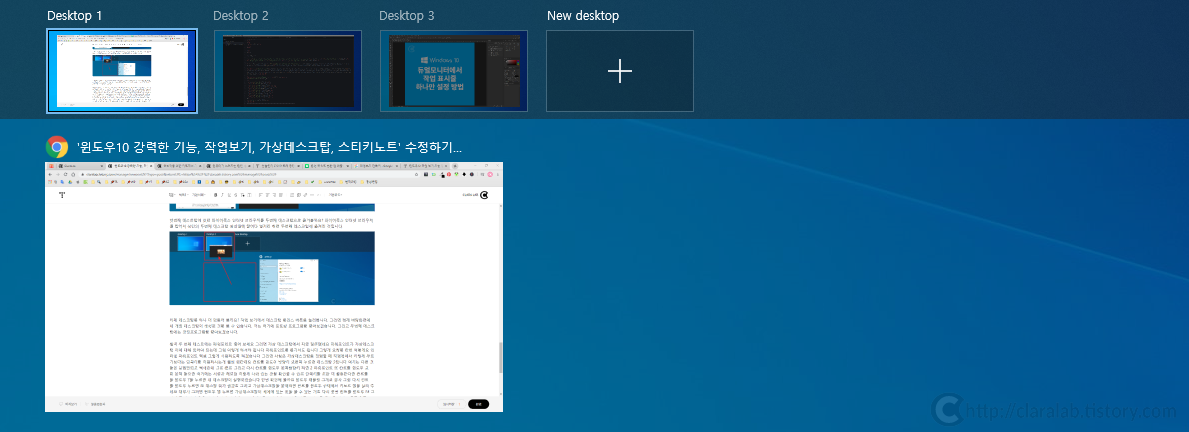The height and width of the screenshot is (432, 1189).
Task: Click the '윈도우10 강력한 기능' window title text
Action: tap(269, 147)
